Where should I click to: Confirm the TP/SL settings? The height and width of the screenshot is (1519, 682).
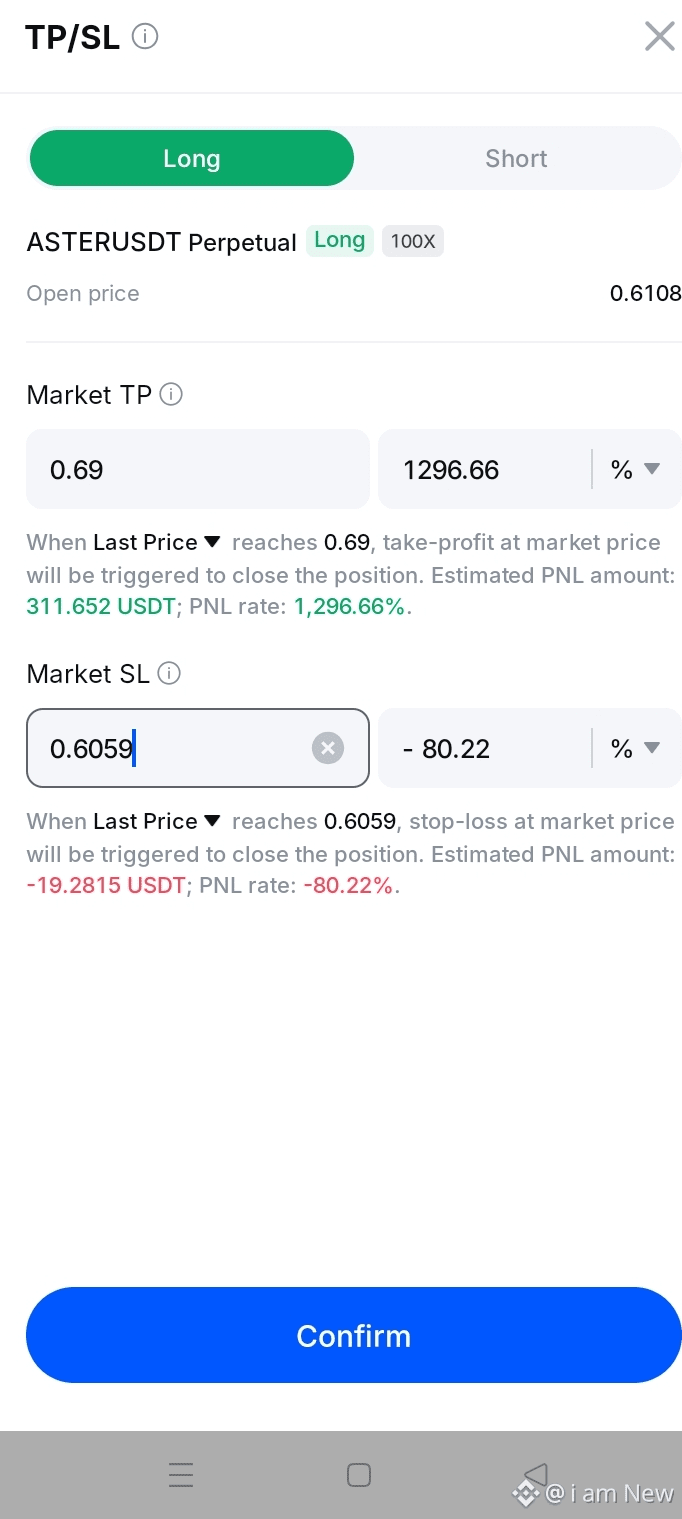(x=354, y=1335)
